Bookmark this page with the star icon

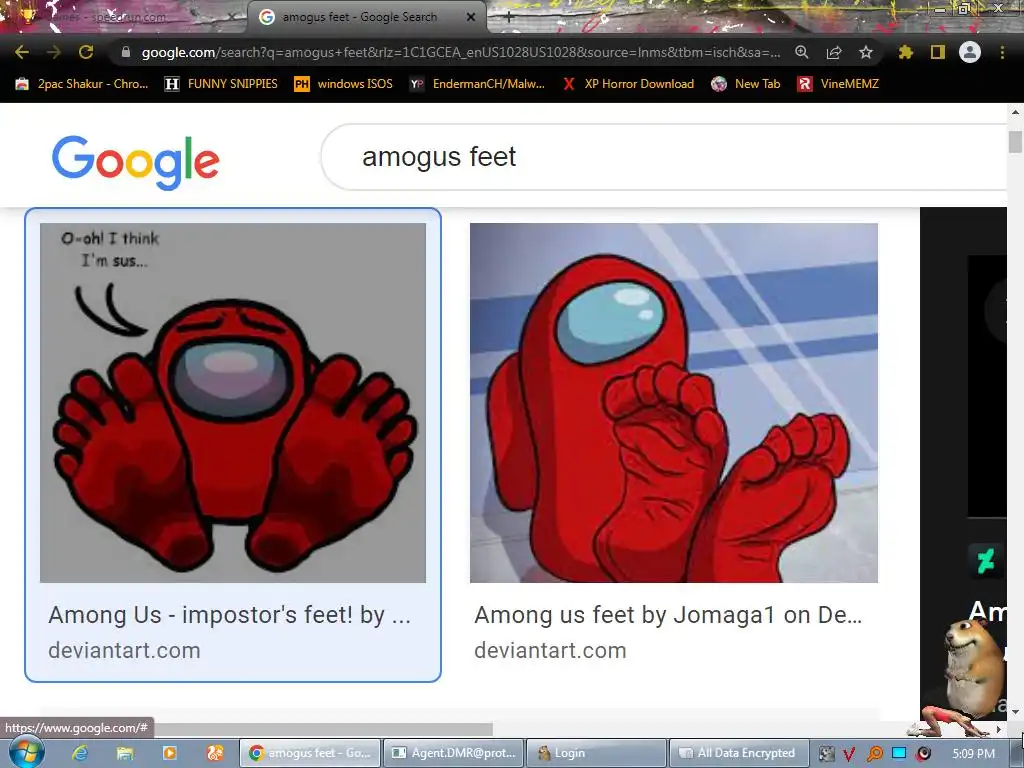click(866, 52)
